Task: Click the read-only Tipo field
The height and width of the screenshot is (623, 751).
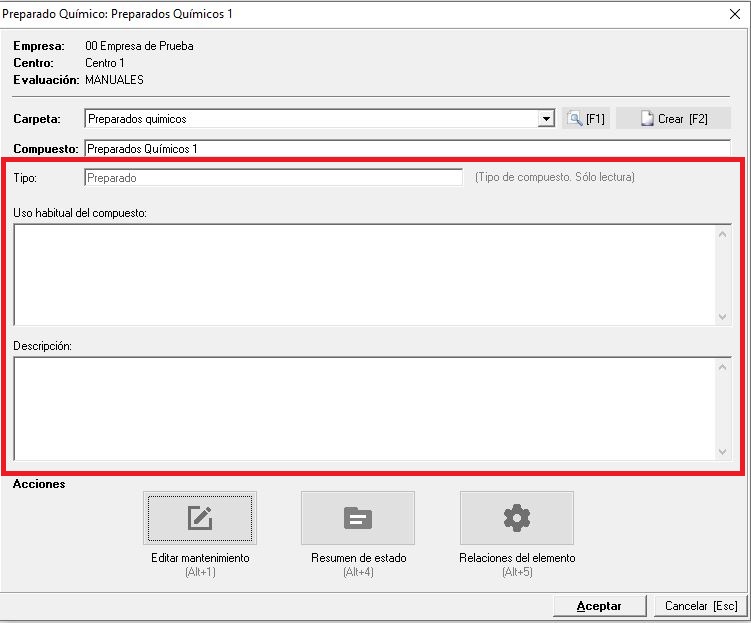Action: [273, 177]
